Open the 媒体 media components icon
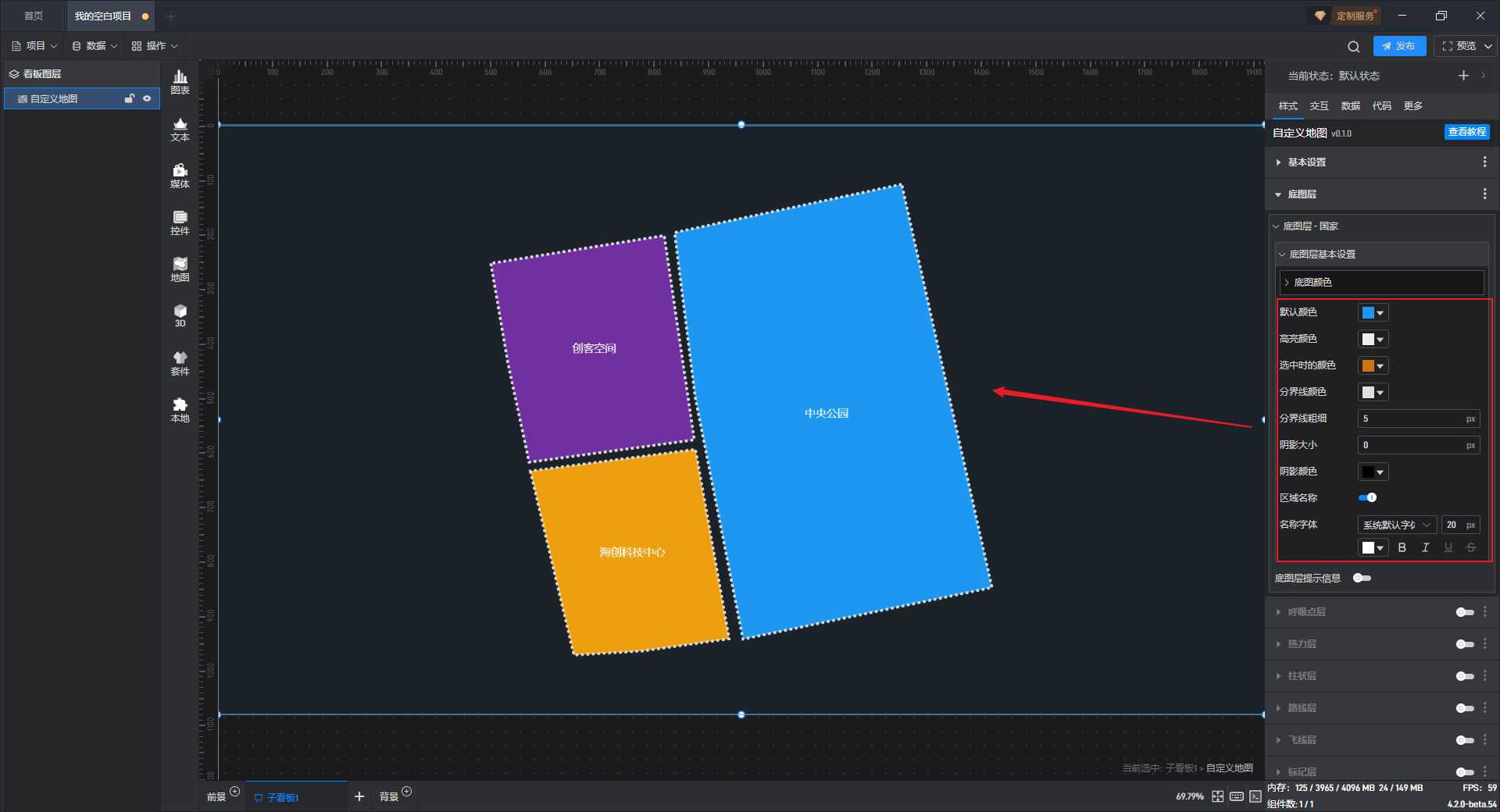Image resolution: width=1500 pixels, height=812 pixels. [x=180, y=176]
